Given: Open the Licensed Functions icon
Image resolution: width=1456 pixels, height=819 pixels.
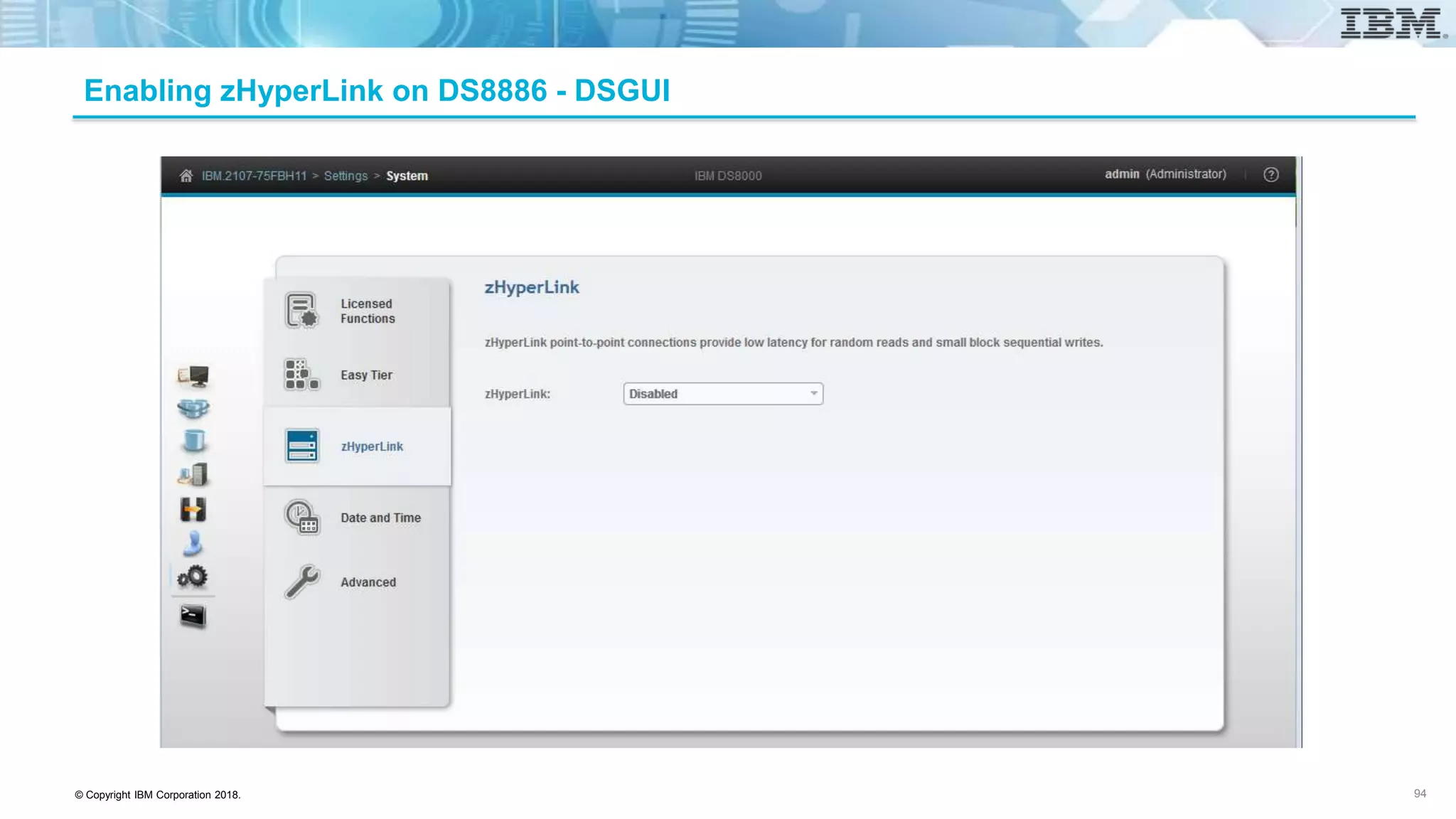Looking at the screenshot, I should point(301,311).
